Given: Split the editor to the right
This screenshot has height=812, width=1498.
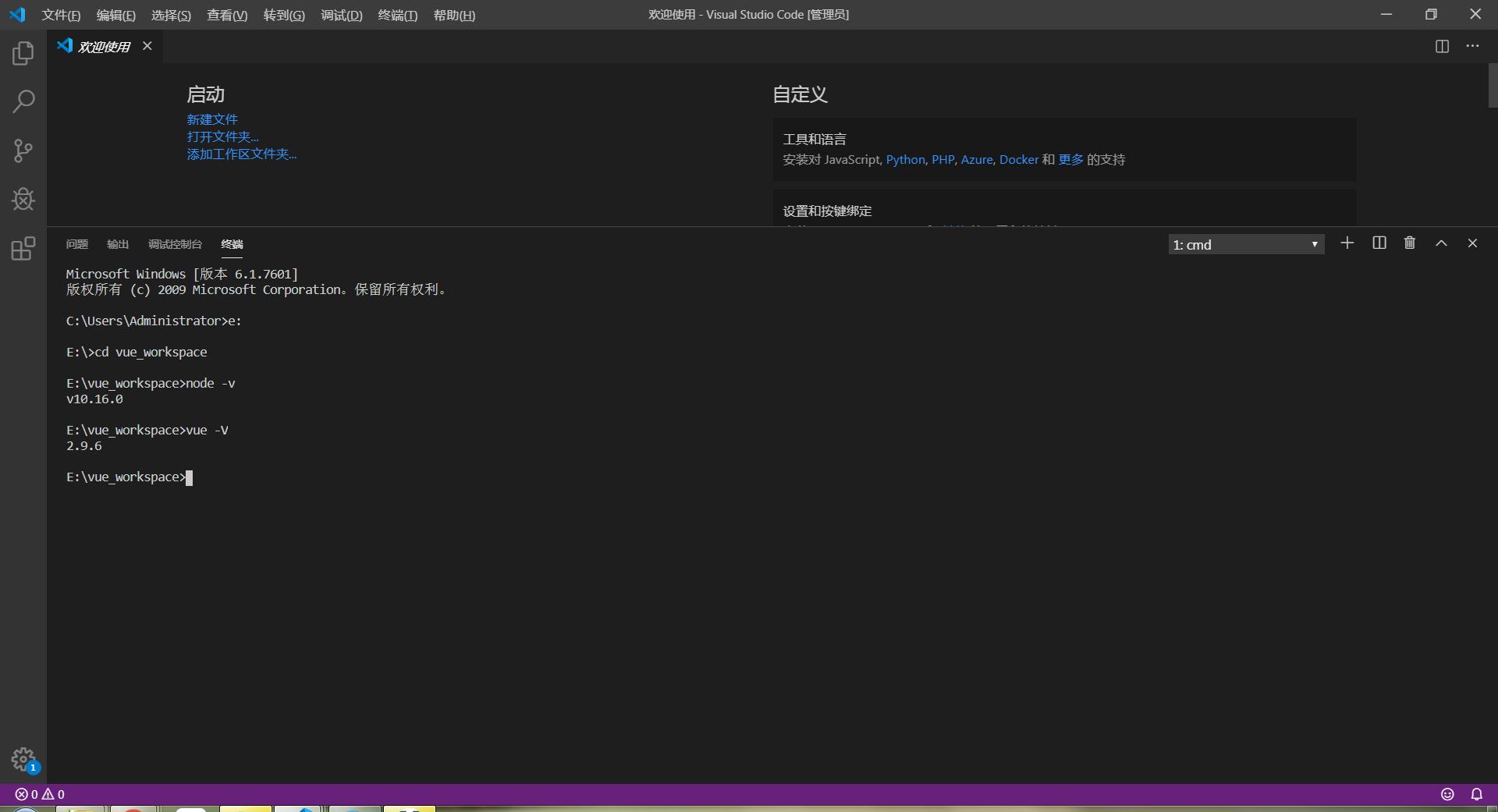Looking at the screenshot, I should [x=1442, y=47].
